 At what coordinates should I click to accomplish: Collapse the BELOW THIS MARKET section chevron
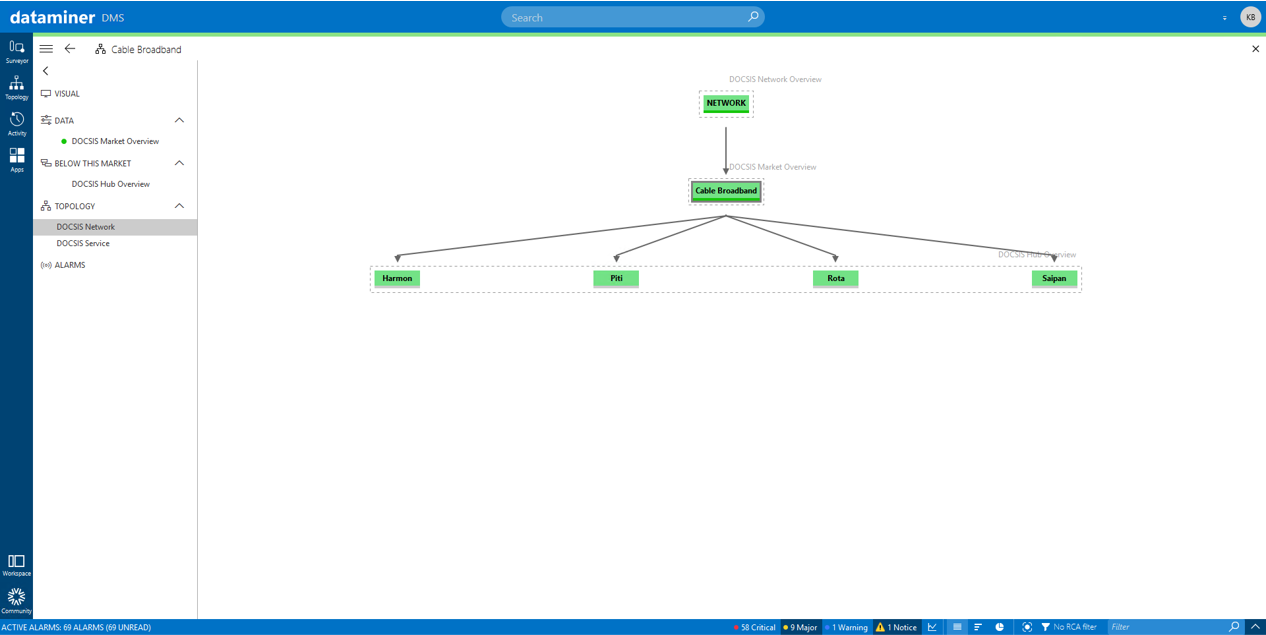180,163
